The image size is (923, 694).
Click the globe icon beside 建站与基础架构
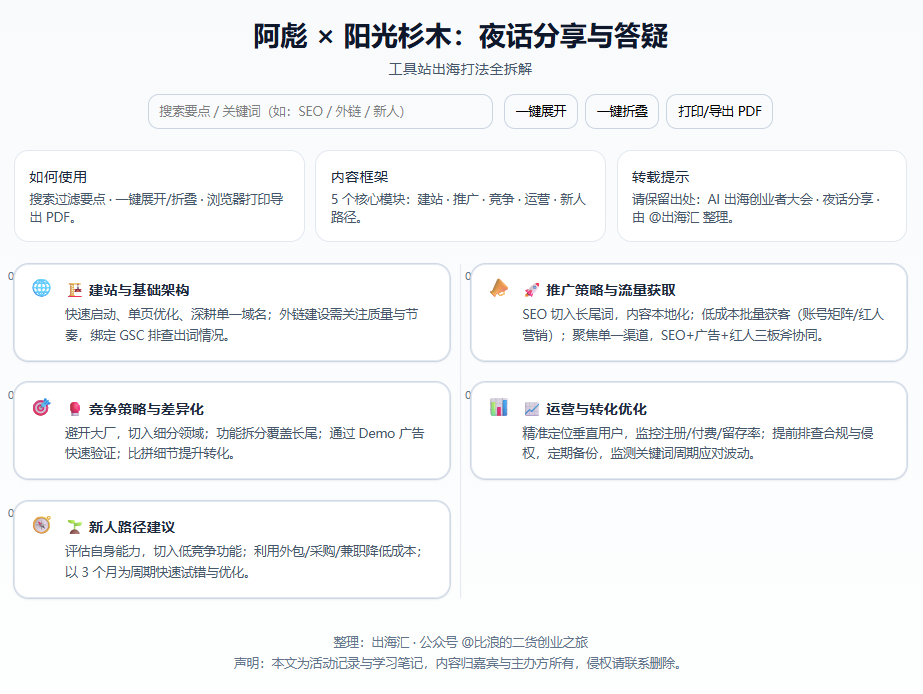click(39, 288)
